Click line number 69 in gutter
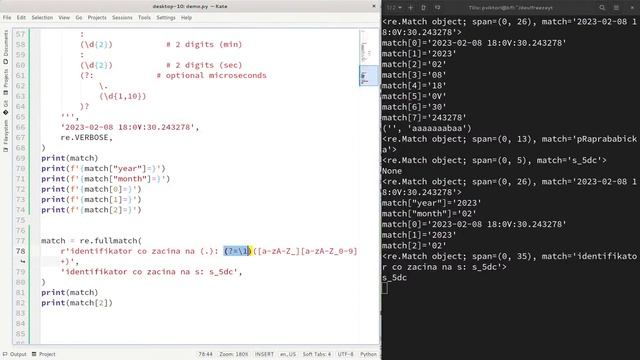 (x=21, y=158)
